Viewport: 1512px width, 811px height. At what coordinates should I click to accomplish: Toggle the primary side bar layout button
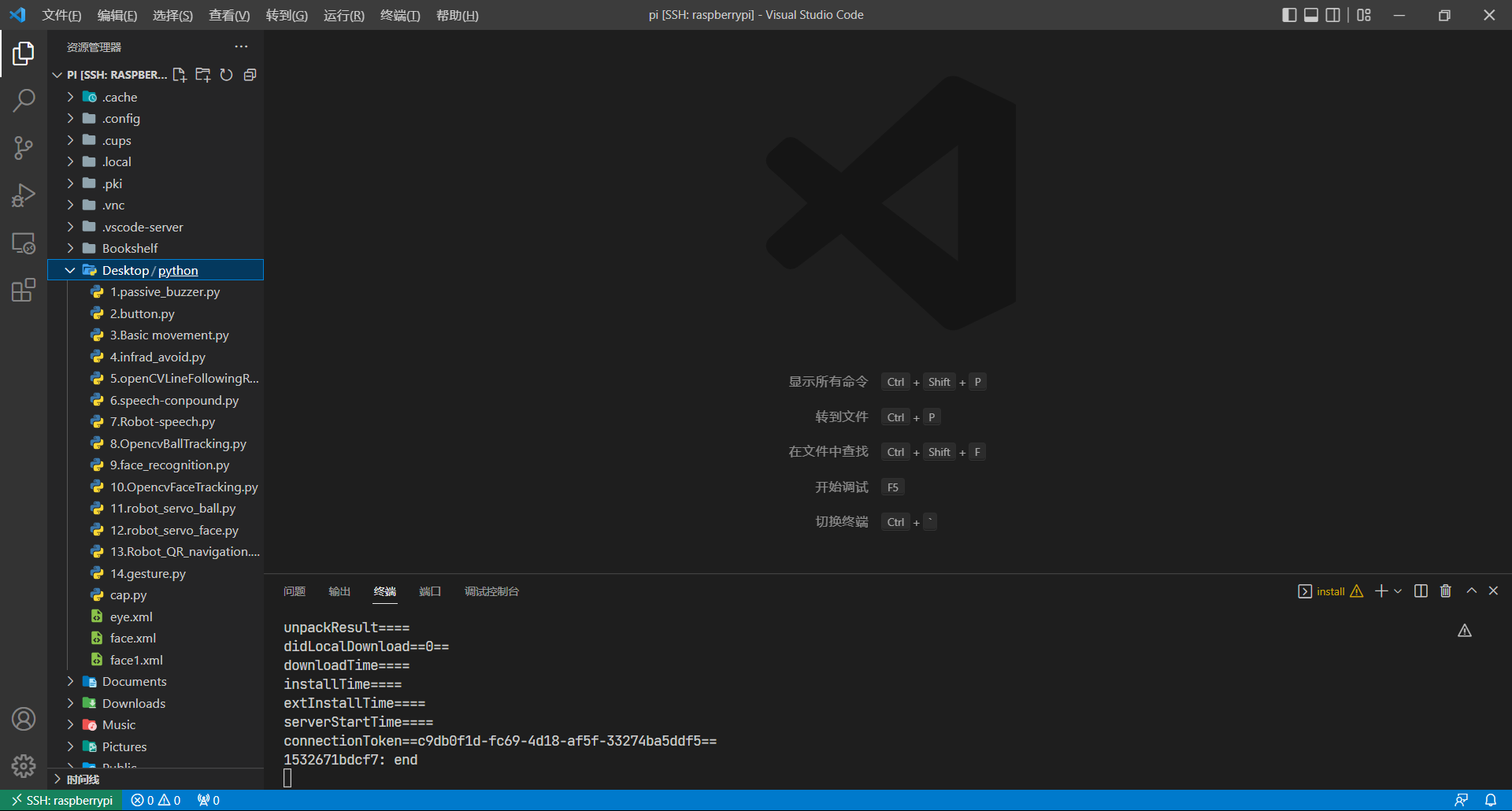(x=1289, y=15)
